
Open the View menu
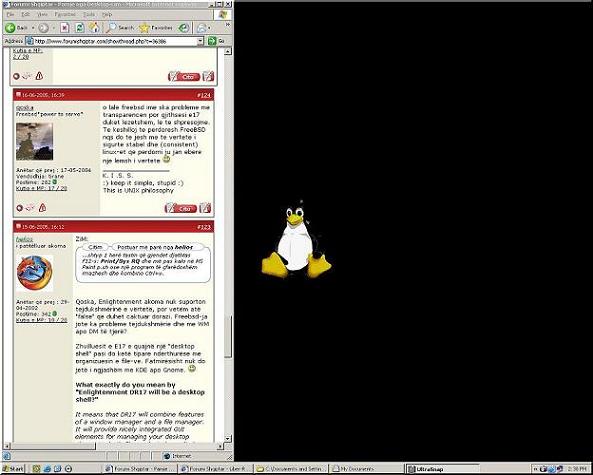point(42,14)
